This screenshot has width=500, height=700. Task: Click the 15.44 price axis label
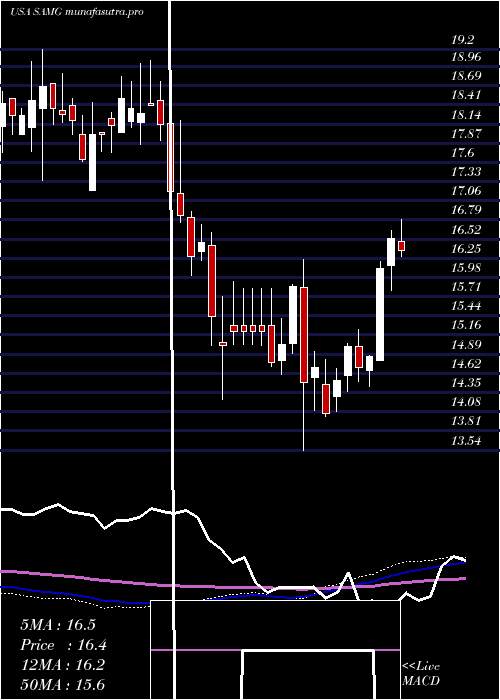pyautogui.click(x=467, y=306)
